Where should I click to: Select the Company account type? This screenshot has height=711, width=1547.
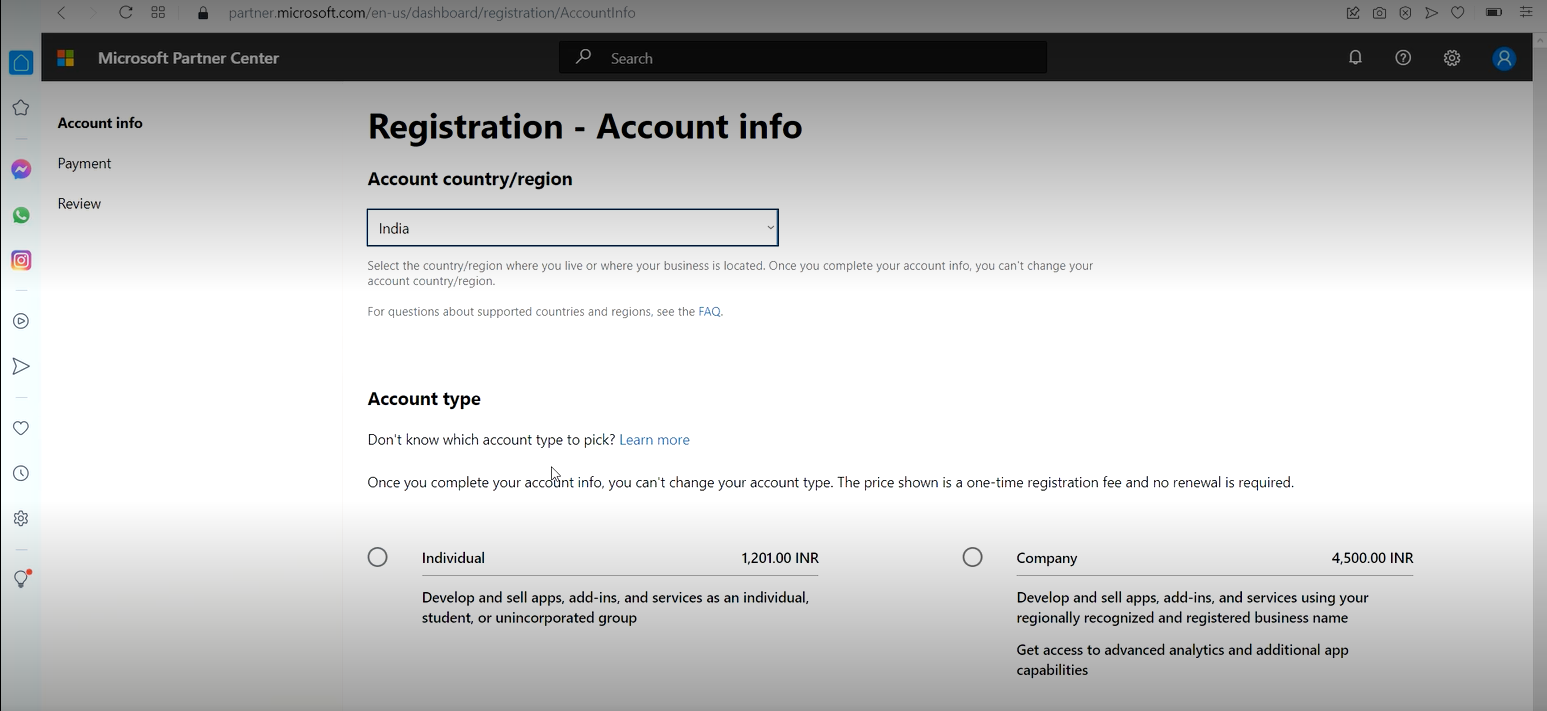click(972, 557)
